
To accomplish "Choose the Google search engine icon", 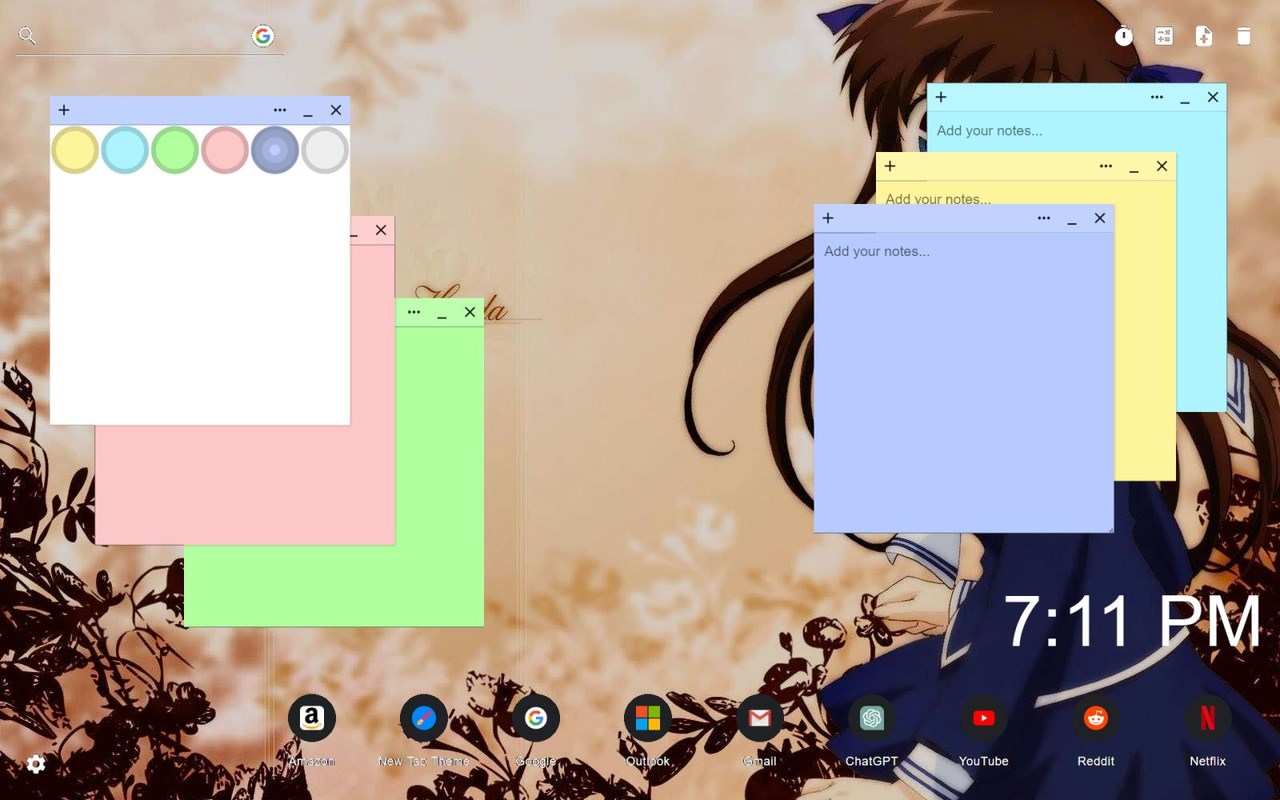I will click(x=263, y=36).
